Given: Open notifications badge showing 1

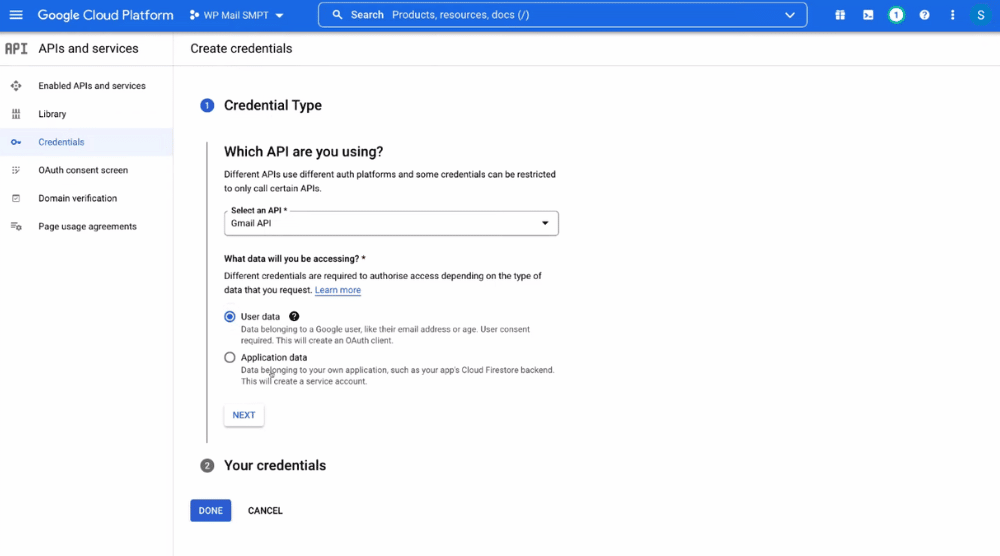Looking at the screenshot, I should click(x=896, y=15).
